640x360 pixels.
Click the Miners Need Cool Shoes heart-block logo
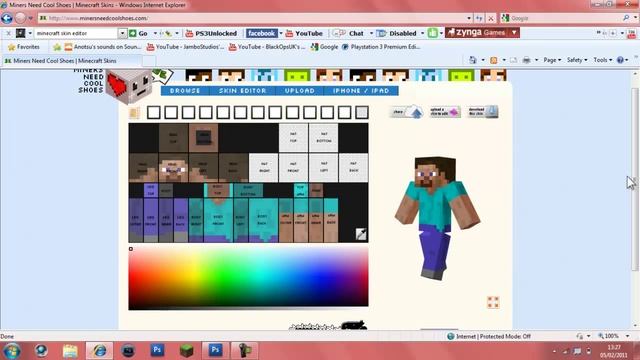tap(129, 86)
